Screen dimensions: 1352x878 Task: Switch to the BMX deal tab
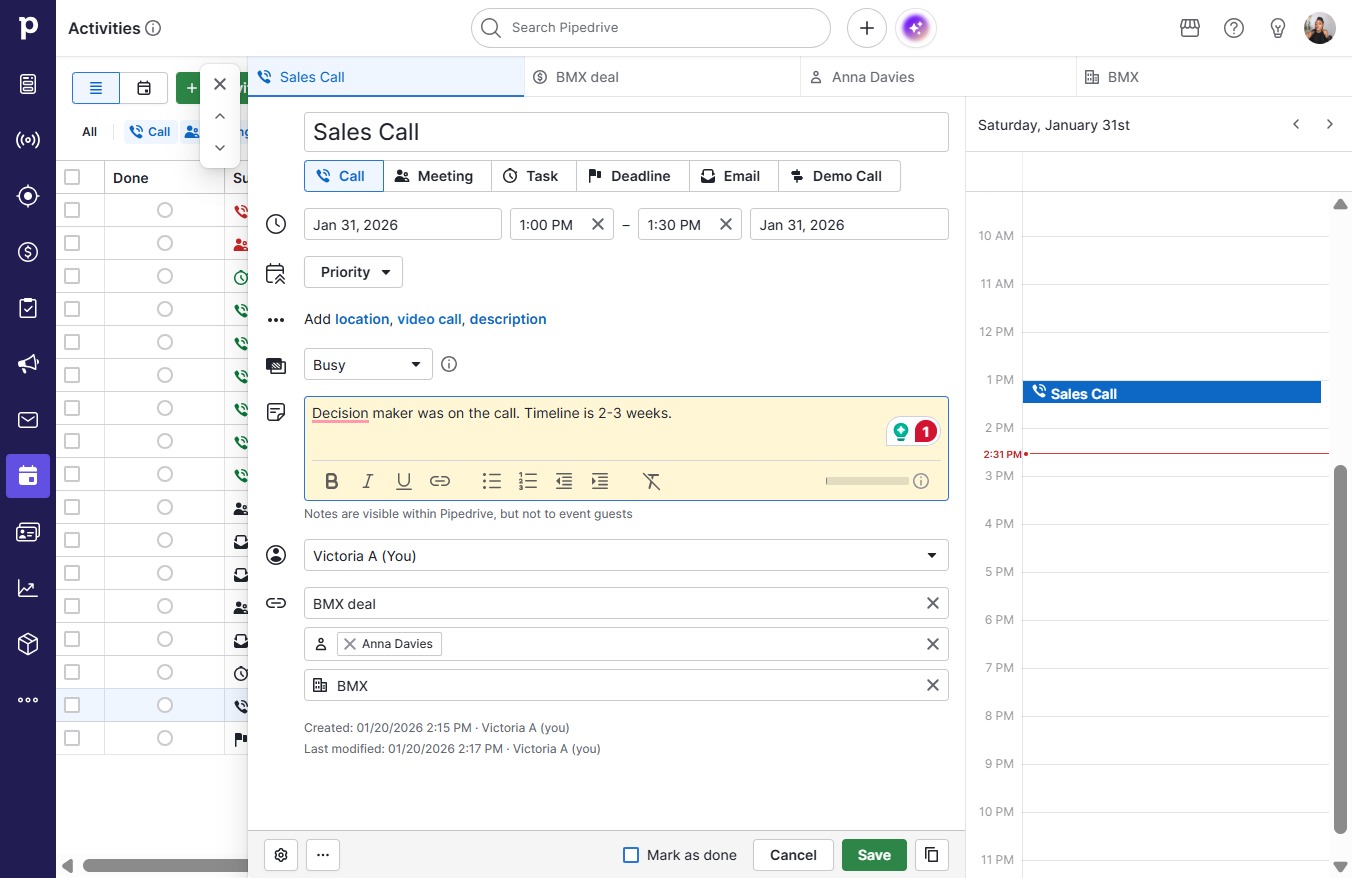[662, 77]
